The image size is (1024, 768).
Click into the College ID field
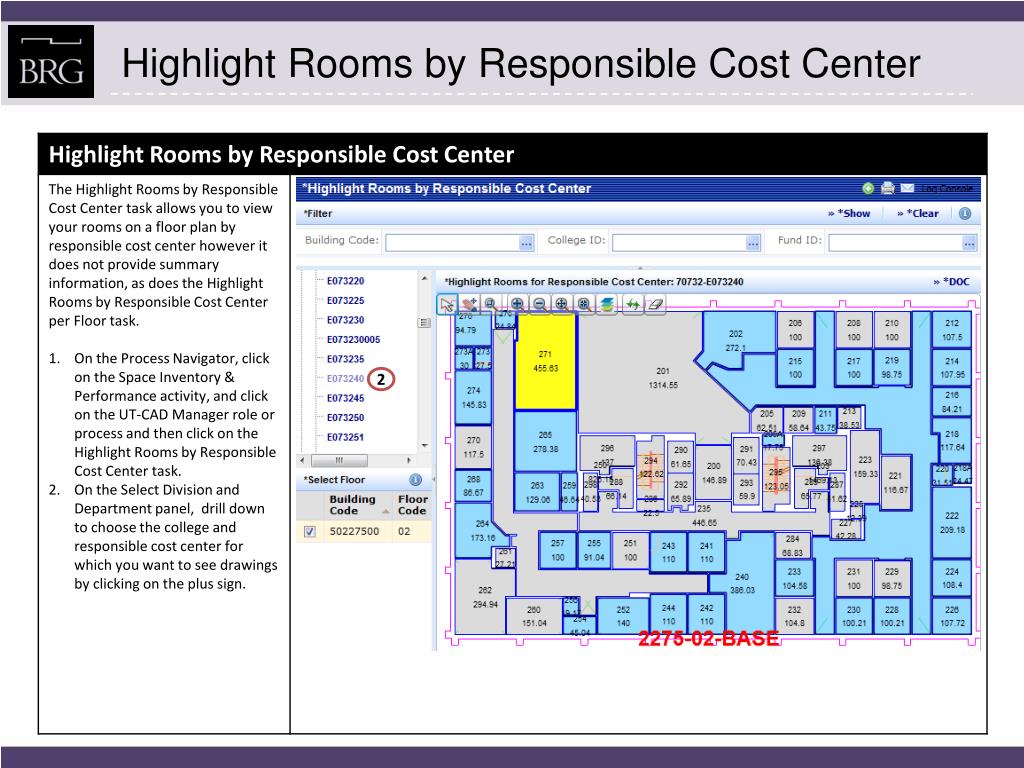(679, 243)
